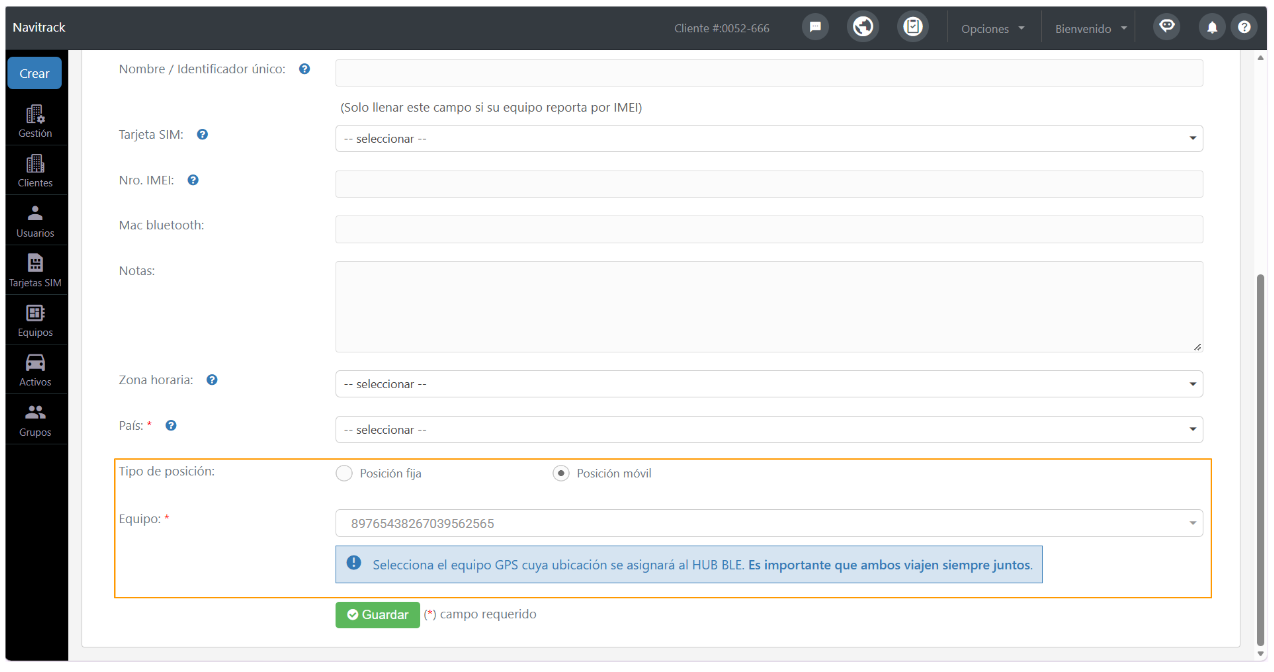
Task: Expand the País selection dropdown
Action: coord(769,430)
